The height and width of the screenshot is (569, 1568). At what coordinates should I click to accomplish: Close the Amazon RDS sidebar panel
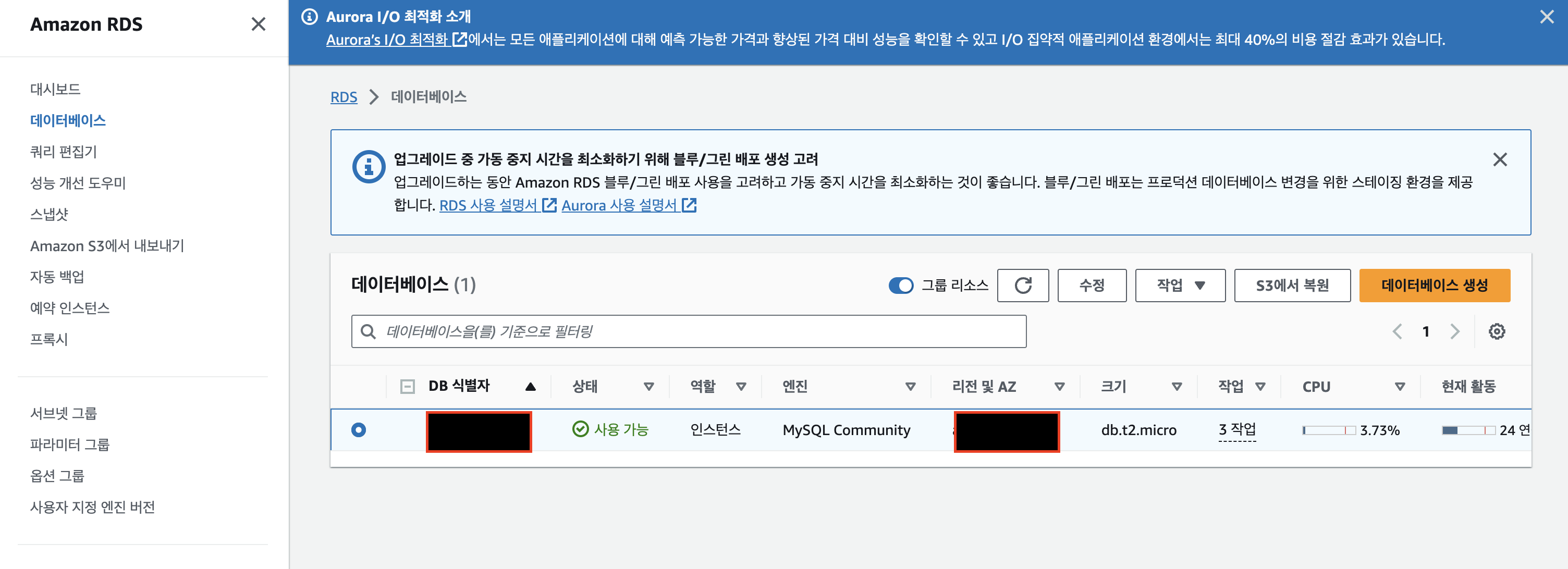[258, 24]
